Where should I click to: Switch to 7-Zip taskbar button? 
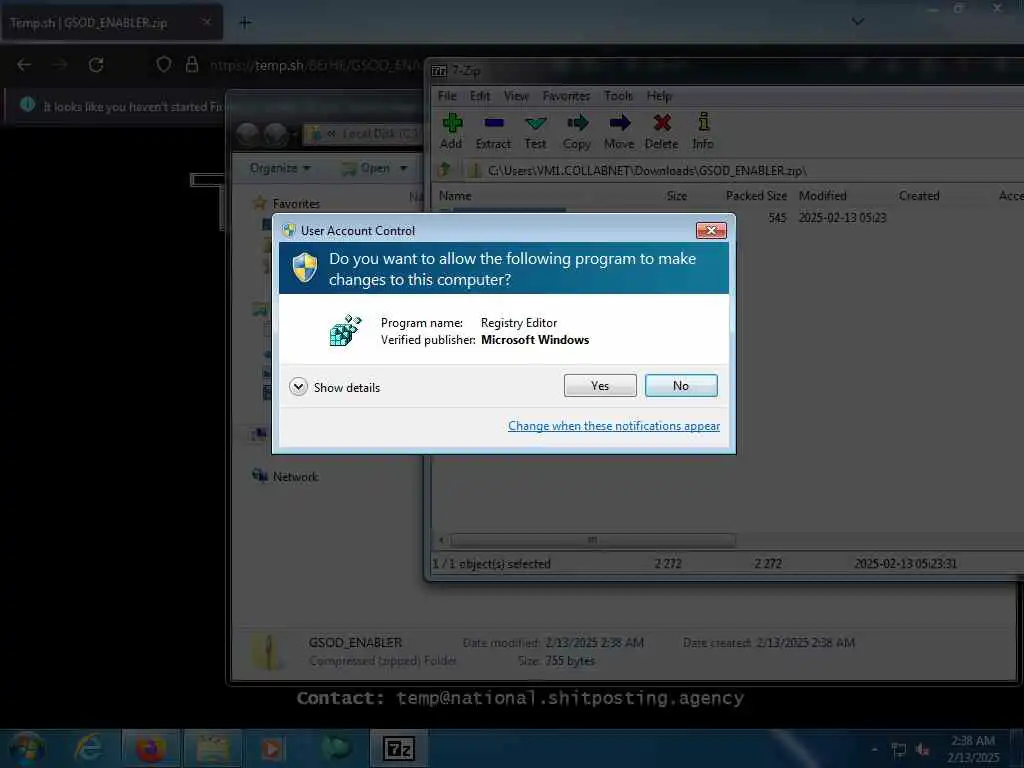(x=398, y=748)
